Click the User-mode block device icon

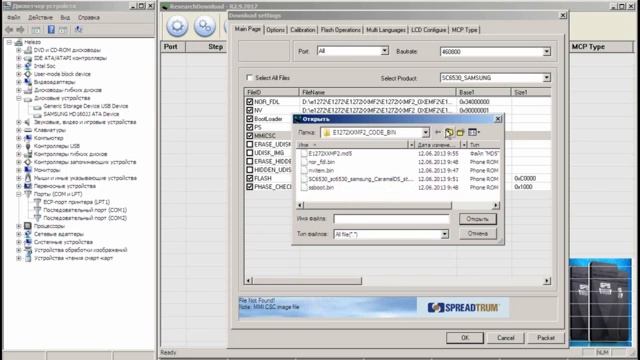[x=28, y=74]
